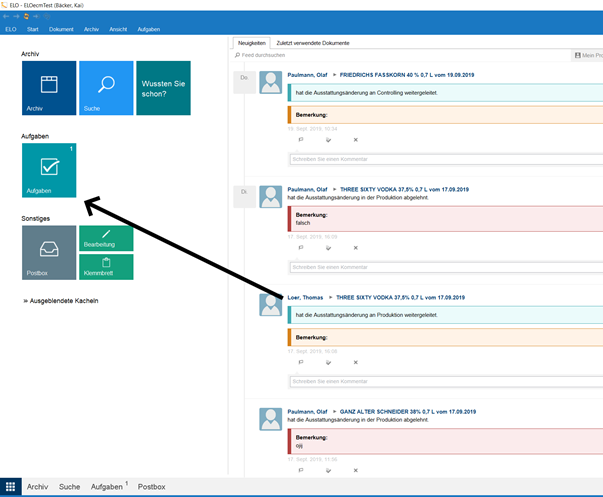Open the Ansicht ribbon menu
The image size is (603, 497).
[118, 31]
